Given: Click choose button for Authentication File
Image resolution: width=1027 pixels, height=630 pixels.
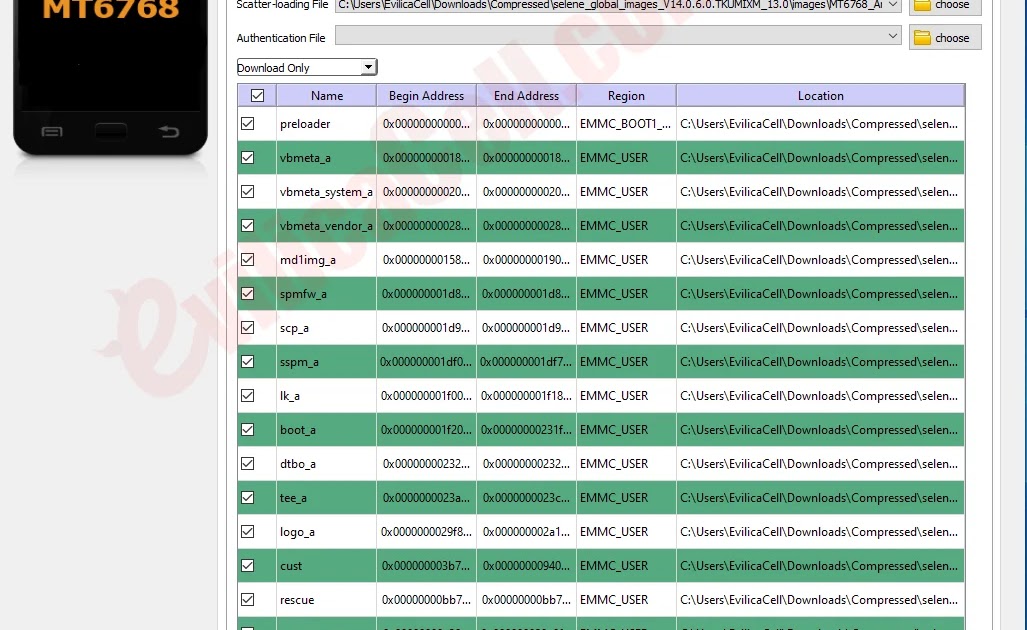Looking at the screenshot, I should [x=944, y=38].
